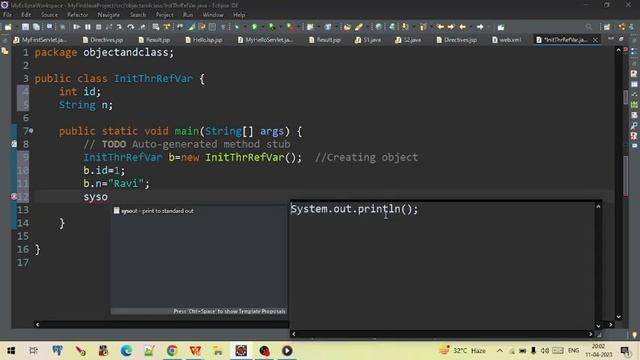
Task: Click the Resume debug icon
Action: (76, 27)
